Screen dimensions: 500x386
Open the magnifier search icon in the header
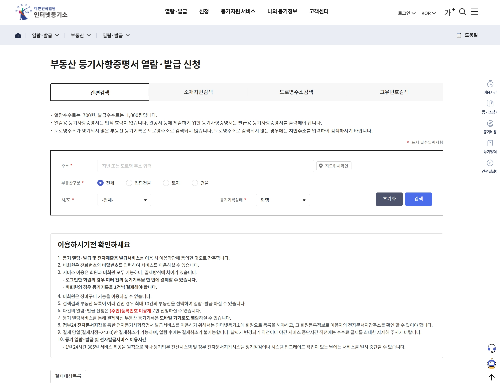click(462, 12)
